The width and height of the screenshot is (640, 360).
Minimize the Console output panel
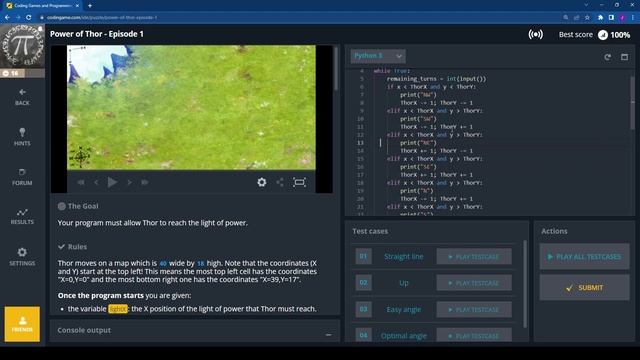[329, 335]
